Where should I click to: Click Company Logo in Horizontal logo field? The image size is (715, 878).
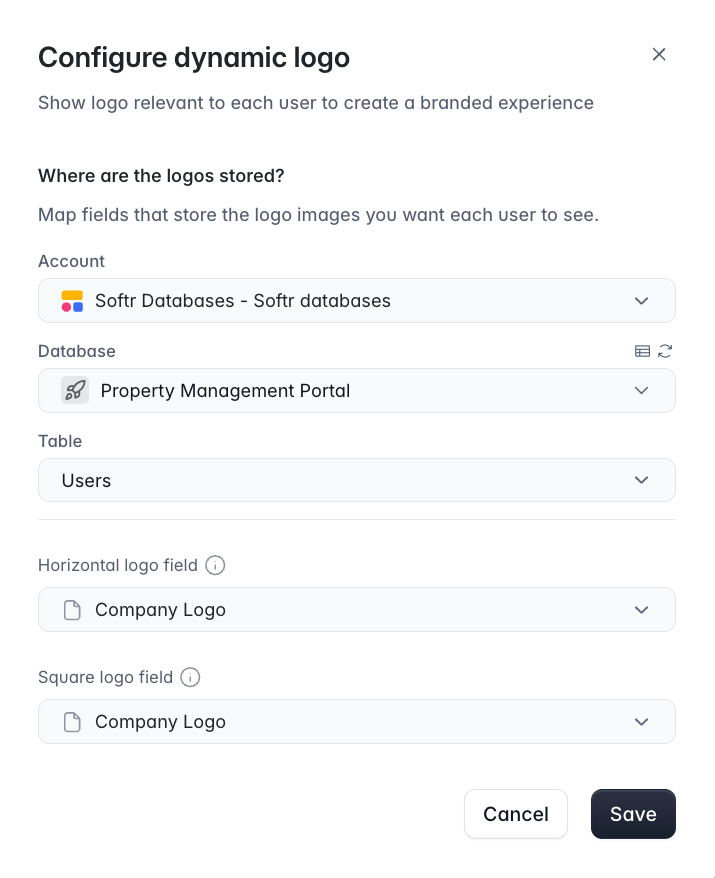[x=160, y=610]
